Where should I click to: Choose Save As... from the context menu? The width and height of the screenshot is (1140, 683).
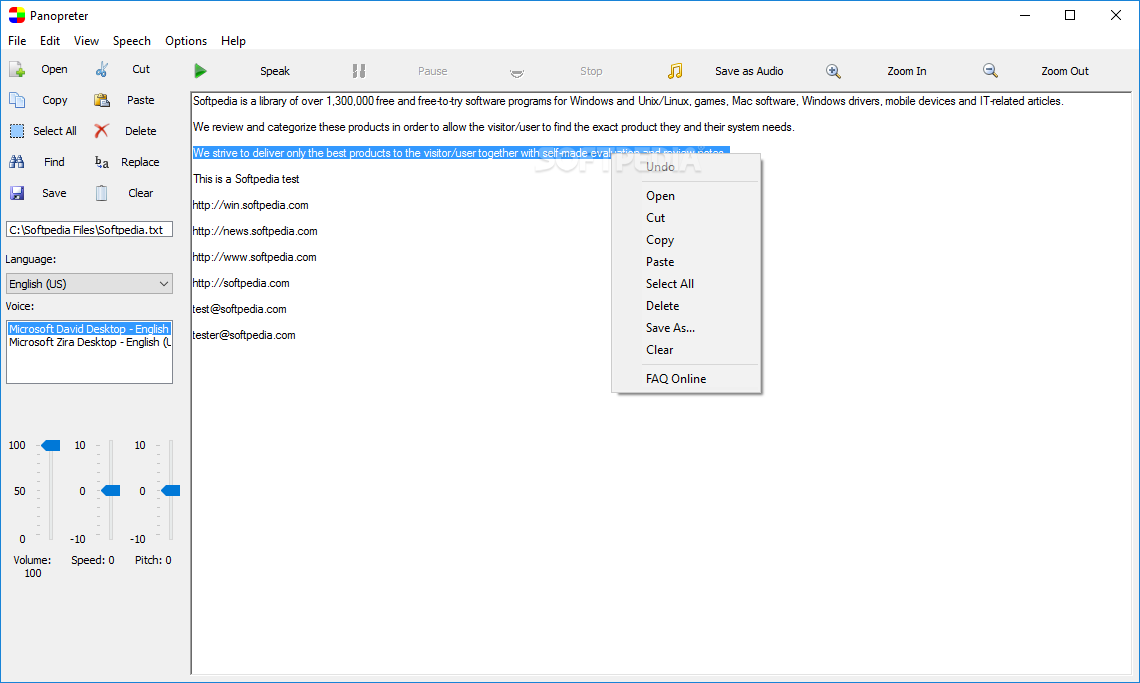[686, 327]
